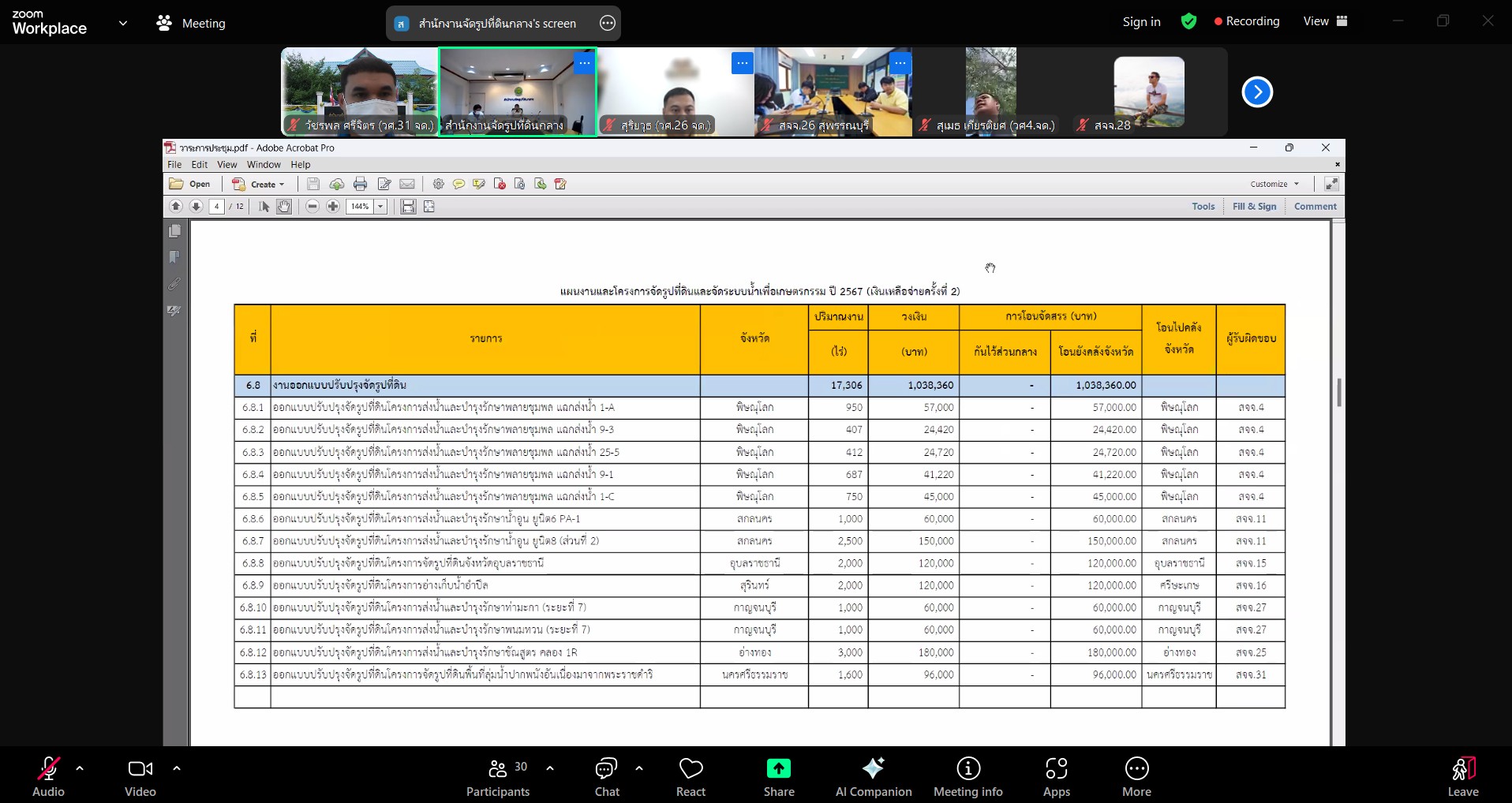
Task: Show the Attachments paperclip panel
Action: (x=175, y=284)
